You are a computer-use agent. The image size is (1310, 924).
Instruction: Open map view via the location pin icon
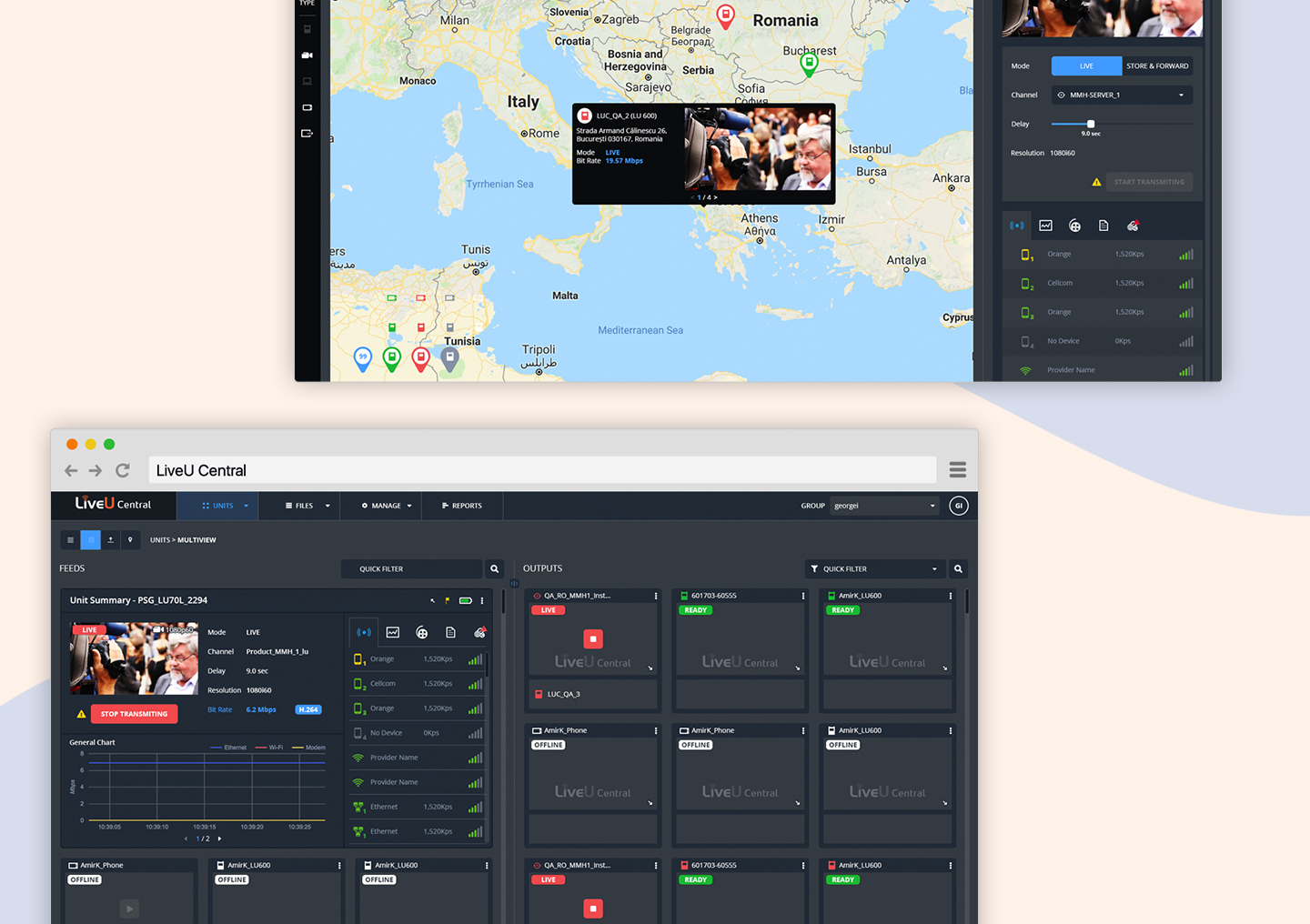(x=130, y=540)
